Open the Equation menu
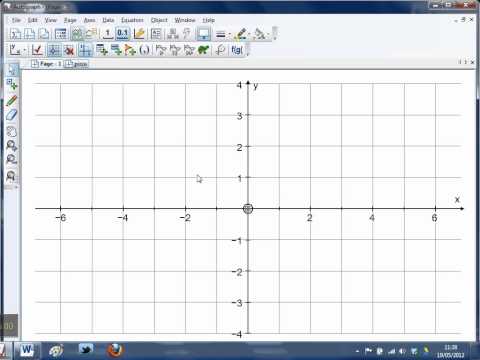This screenshot has width=480, height=360. click(x=132, y=20)
